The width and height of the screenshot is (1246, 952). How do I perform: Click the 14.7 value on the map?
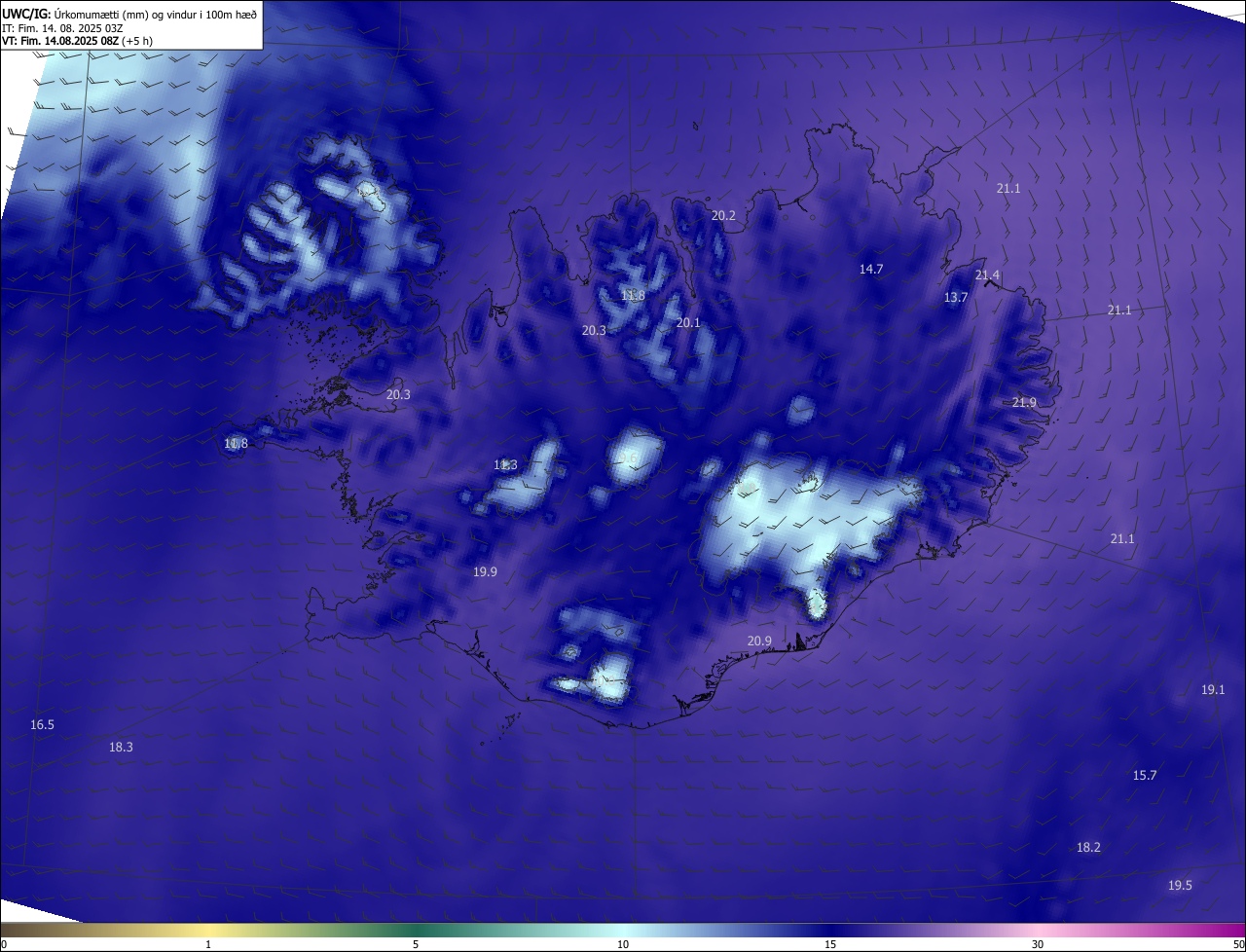[870, 270]
